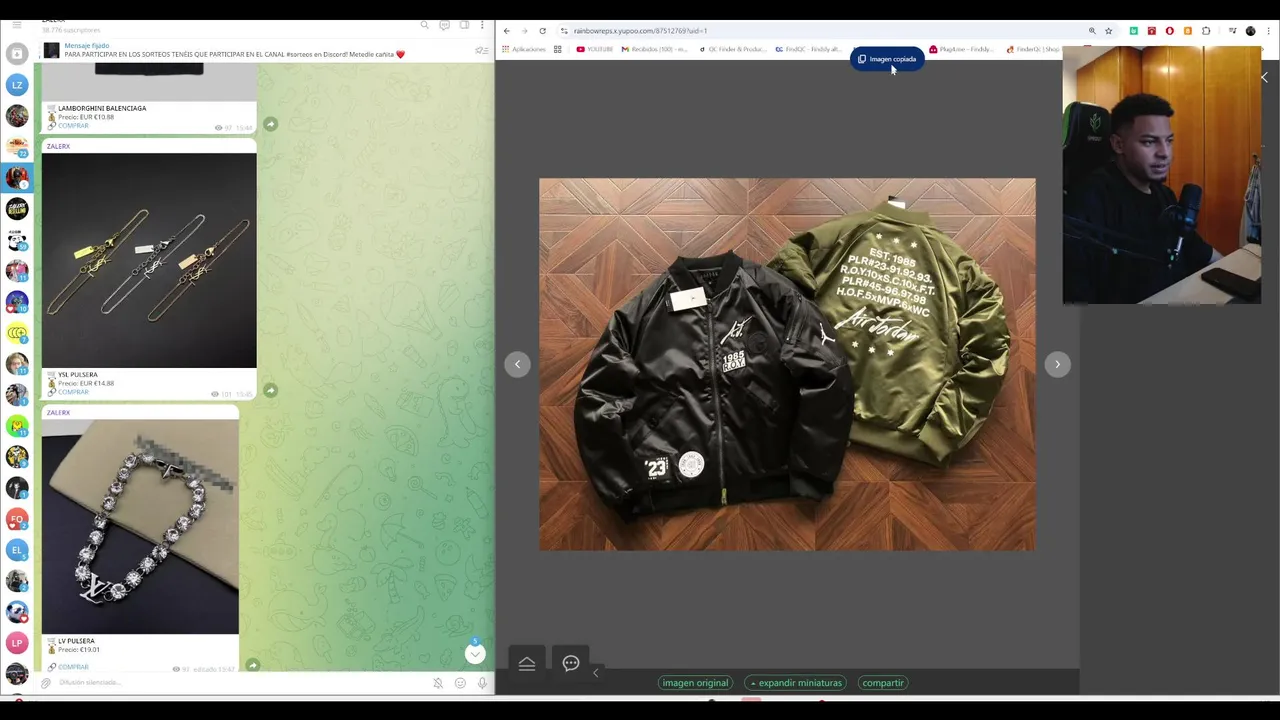Open the Plug4me bookmark
The height and width of the screenshot is (720, 1280).
click(961, 49)
